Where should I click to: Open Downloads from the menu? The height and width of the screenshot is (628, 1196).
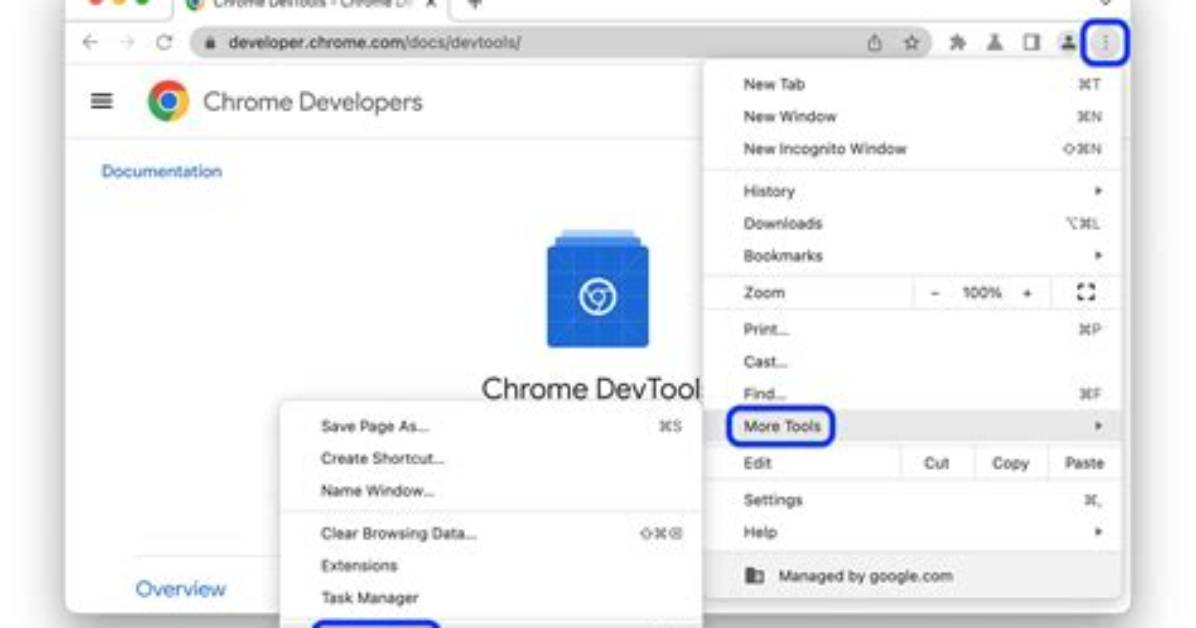click(911, 223)
